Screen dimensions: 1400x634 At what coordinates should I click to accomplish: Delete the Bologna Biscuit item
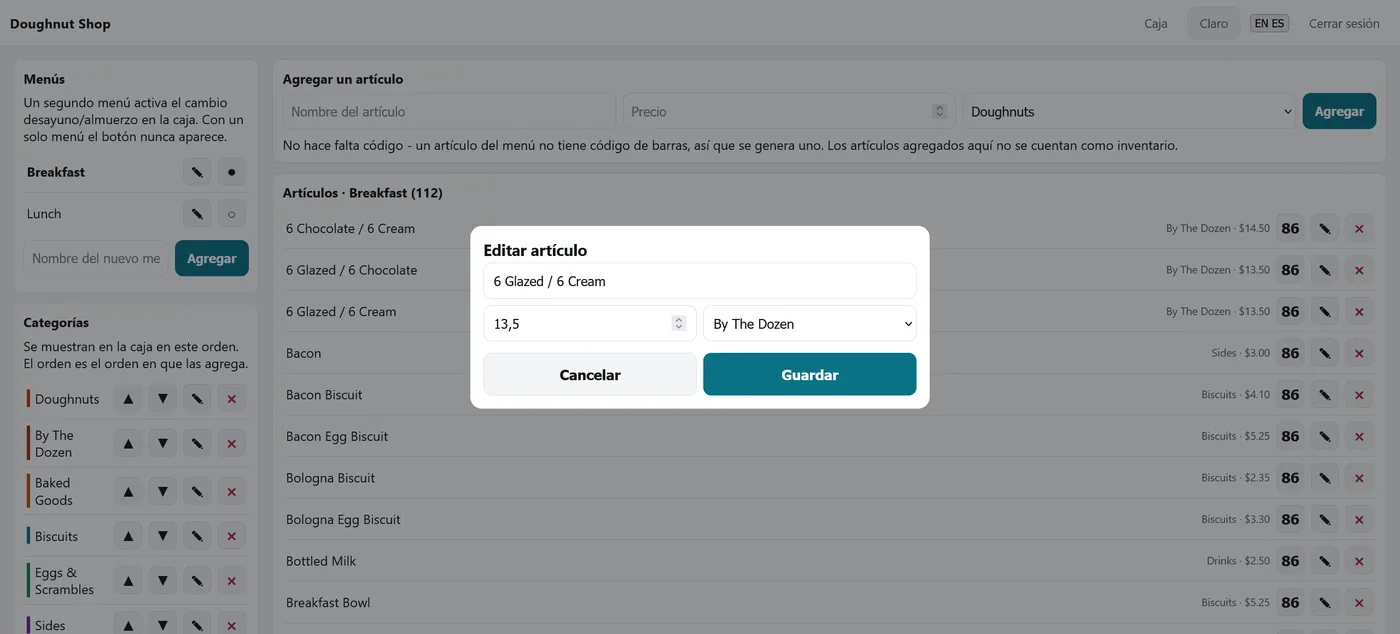(1359, 478)
